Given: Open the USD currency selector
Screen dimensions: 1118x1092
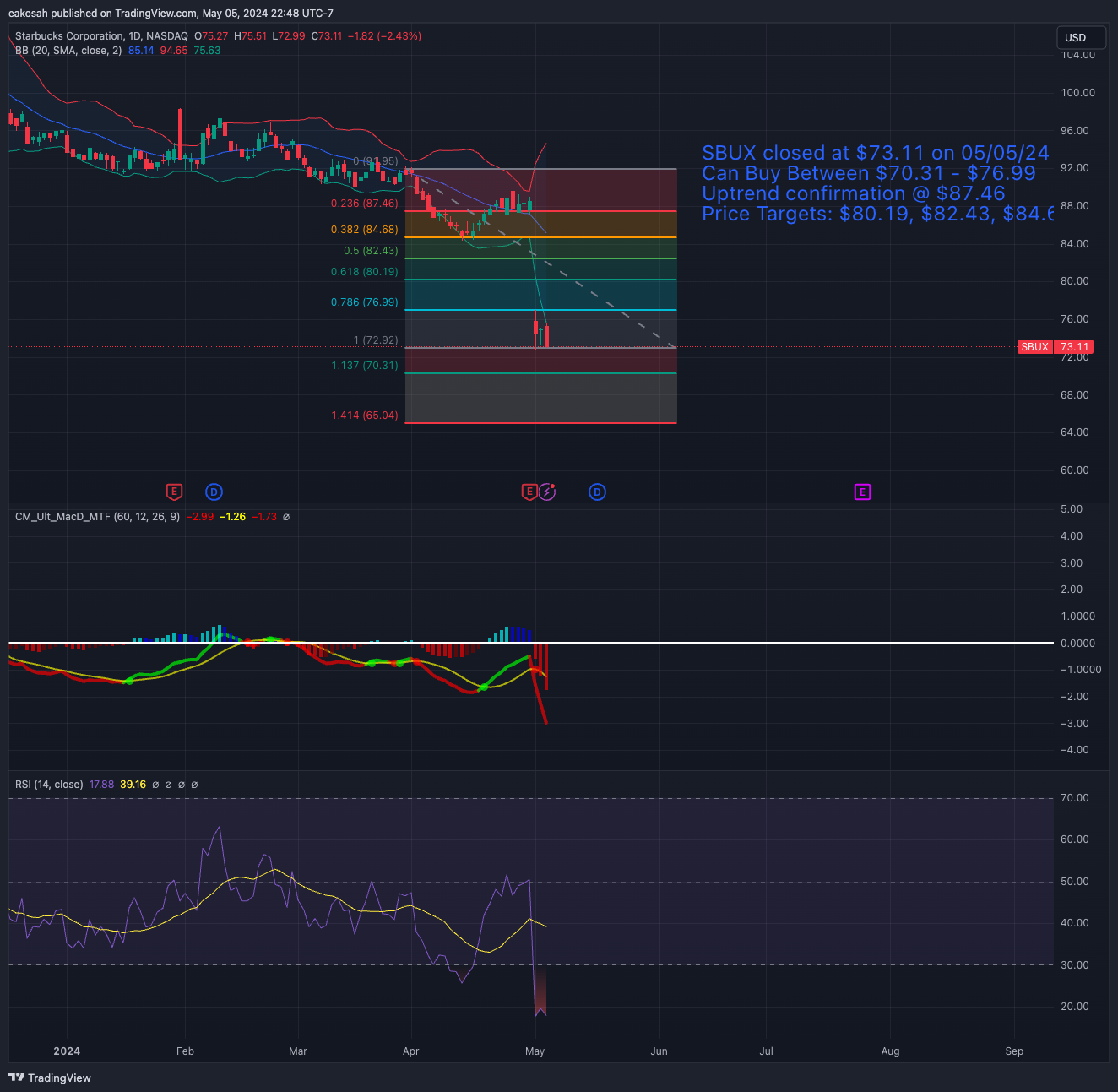Looking at the screenshot, I should pyautogui.click(x=1081, y=38).
